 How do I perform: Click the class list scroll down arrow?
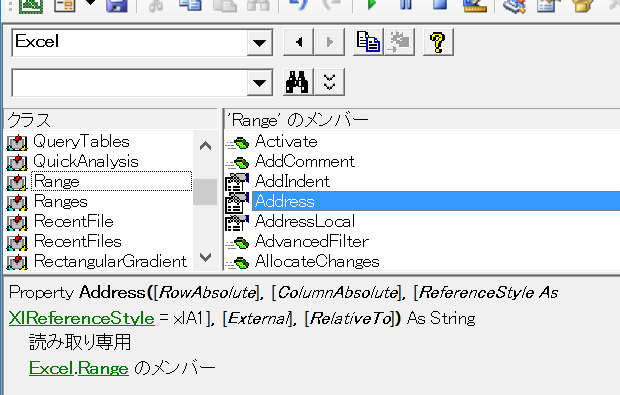coord(205,257)
